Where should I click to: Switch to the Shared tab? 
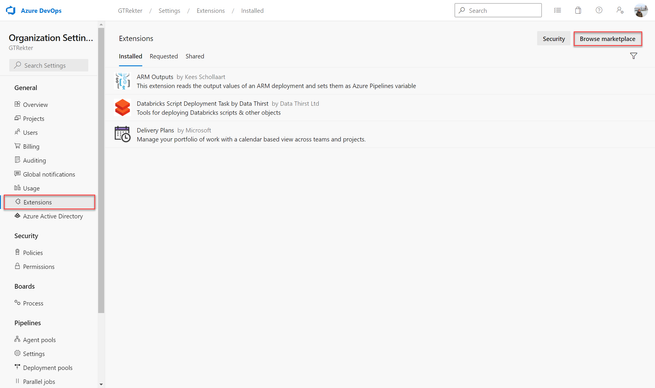pyautogui.click(x=195, y=56)
